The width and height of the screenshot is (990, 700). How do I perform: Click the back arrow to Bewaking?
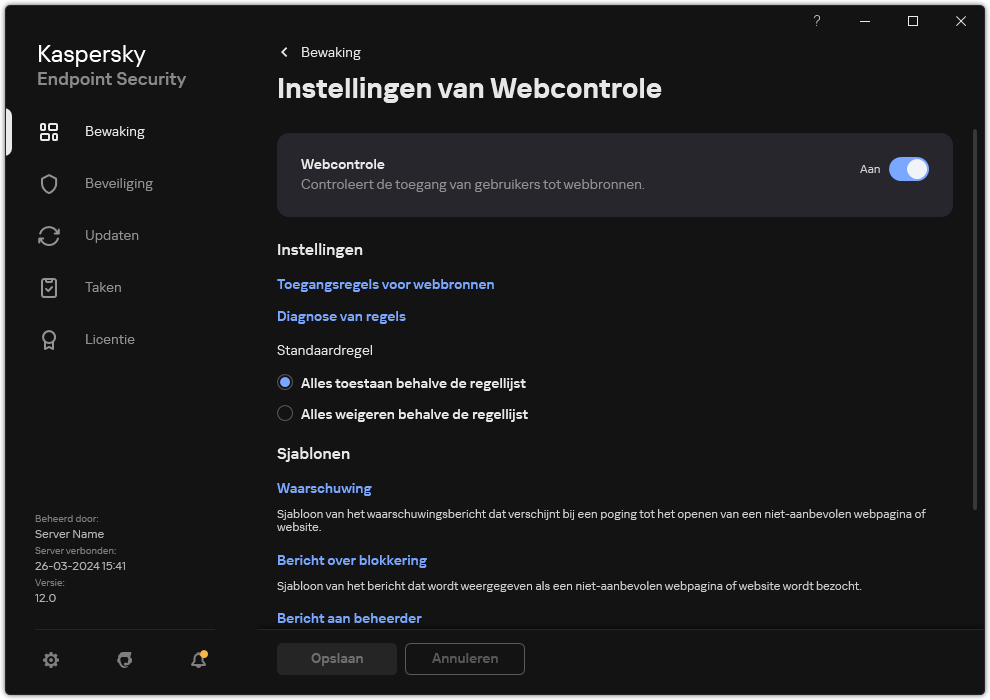(284, 52)
